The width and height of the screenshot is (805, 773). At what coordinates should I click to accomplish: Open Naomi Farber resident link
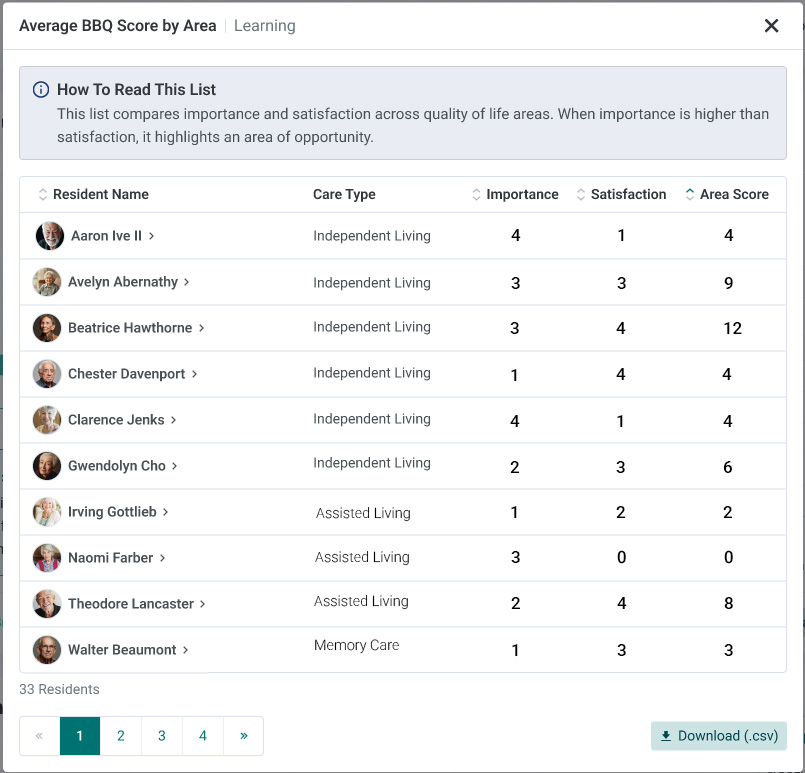point(110,558)
